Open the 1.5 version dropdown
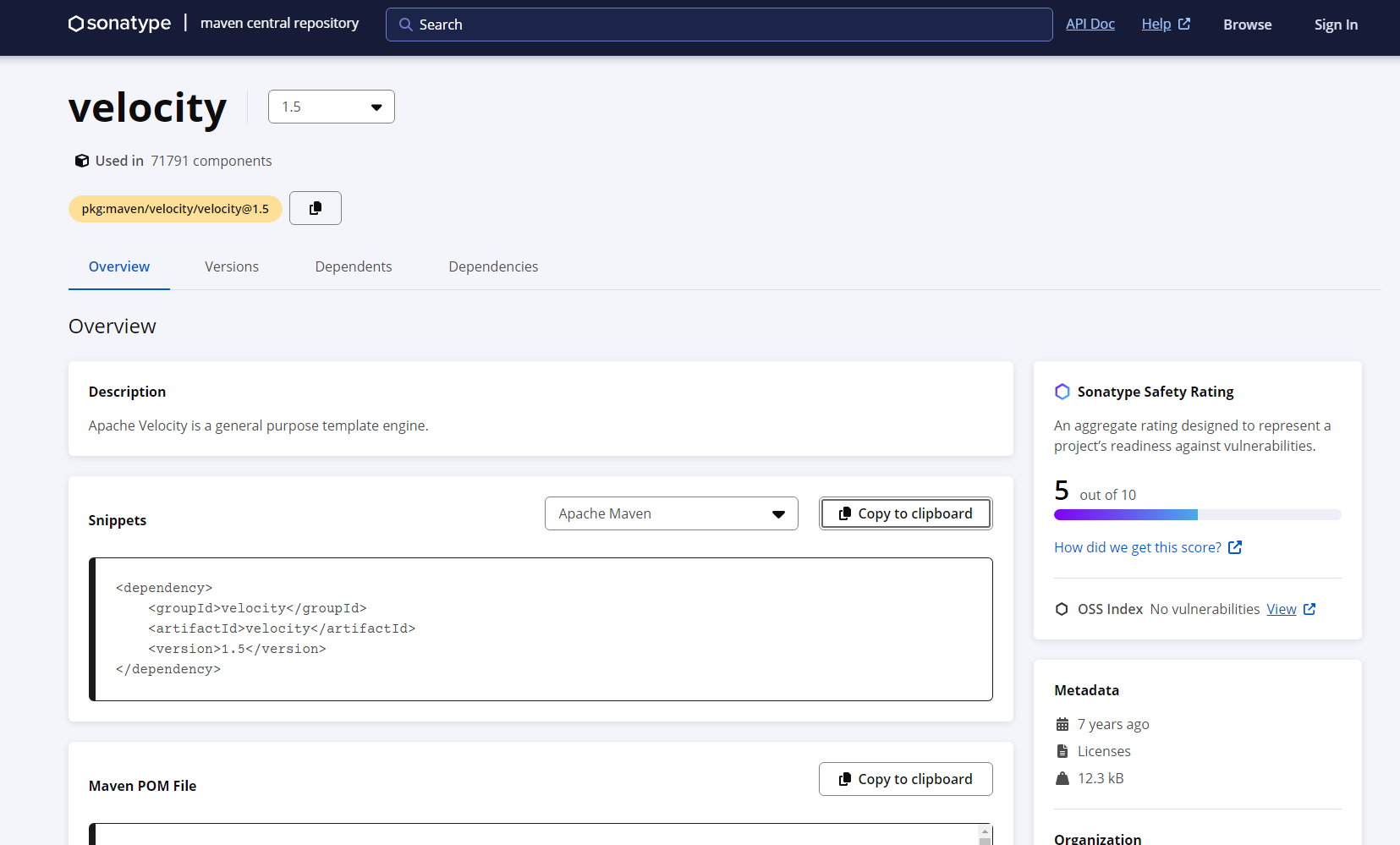Screen dimensions: 1400x845 click(332, 107)
